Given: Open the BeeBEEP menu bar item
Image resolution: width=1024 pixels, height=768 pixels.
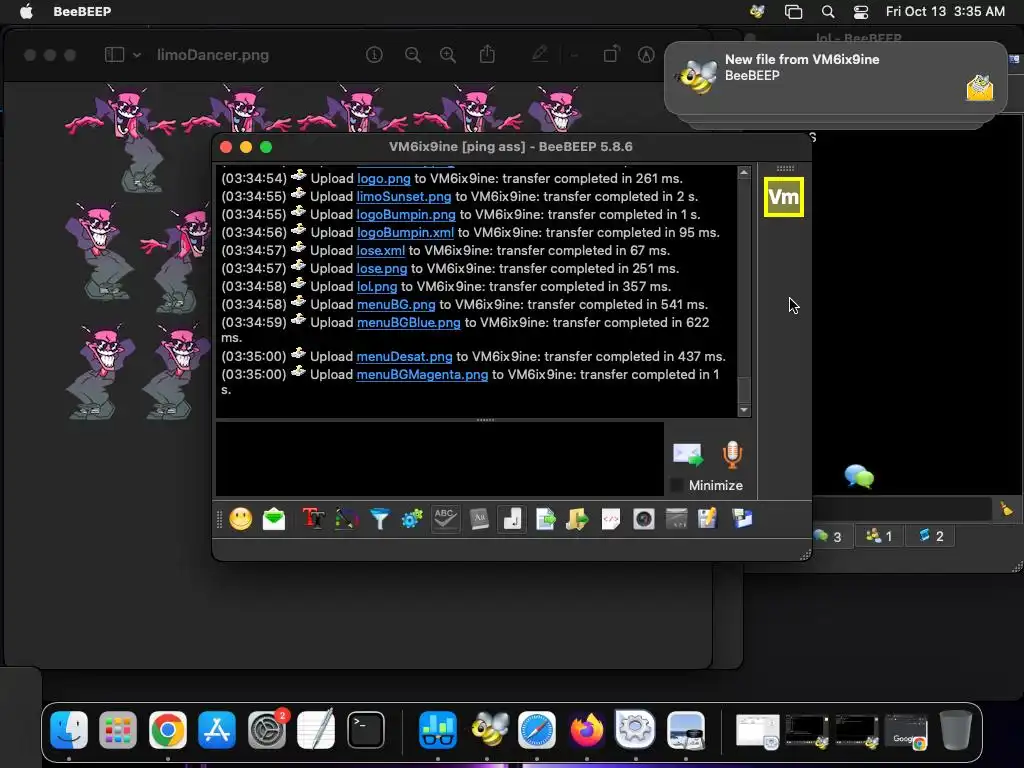Looking at the screenshot, I should [82, 11].
